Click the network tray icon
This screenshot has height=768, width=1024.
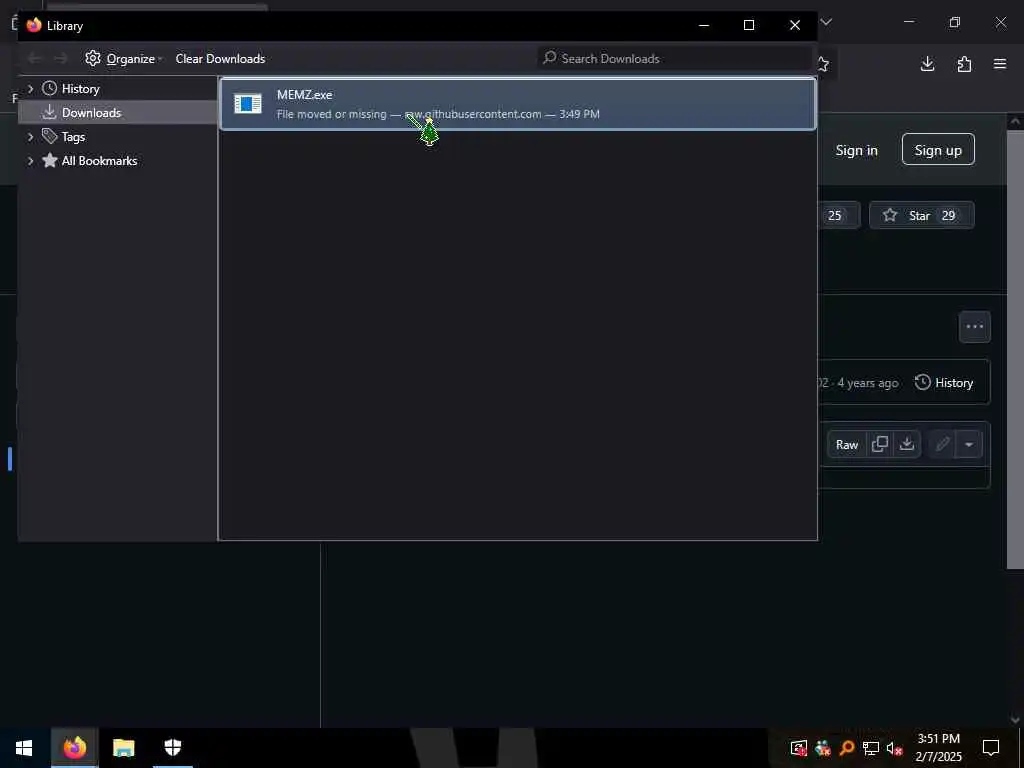click(871, 748)
